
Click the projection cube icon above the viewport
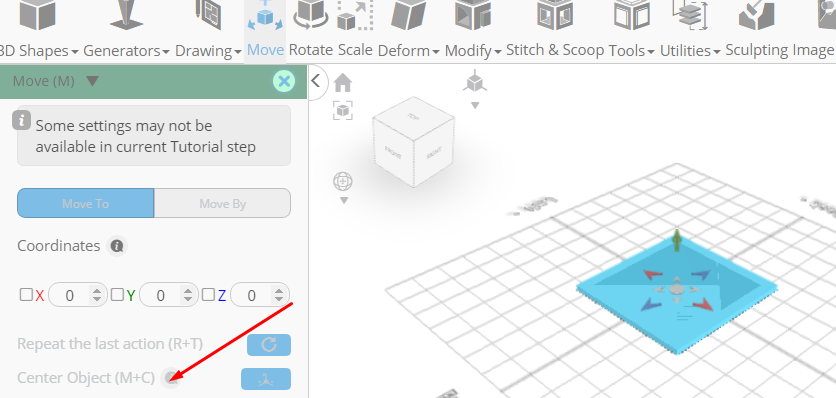[475, 83]
